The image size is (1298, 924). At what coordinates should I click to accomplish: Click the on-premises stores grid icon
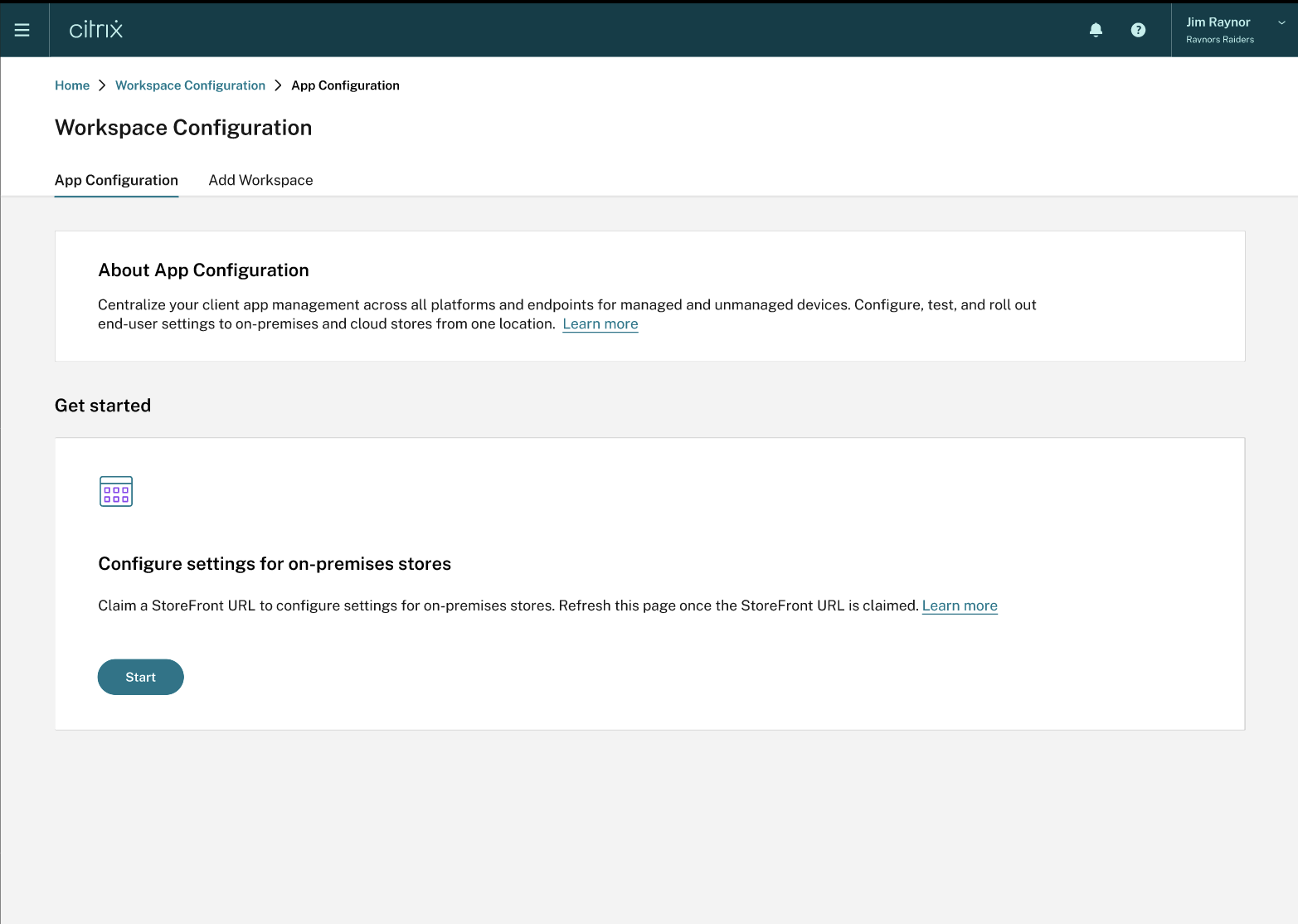click(116, 492)
